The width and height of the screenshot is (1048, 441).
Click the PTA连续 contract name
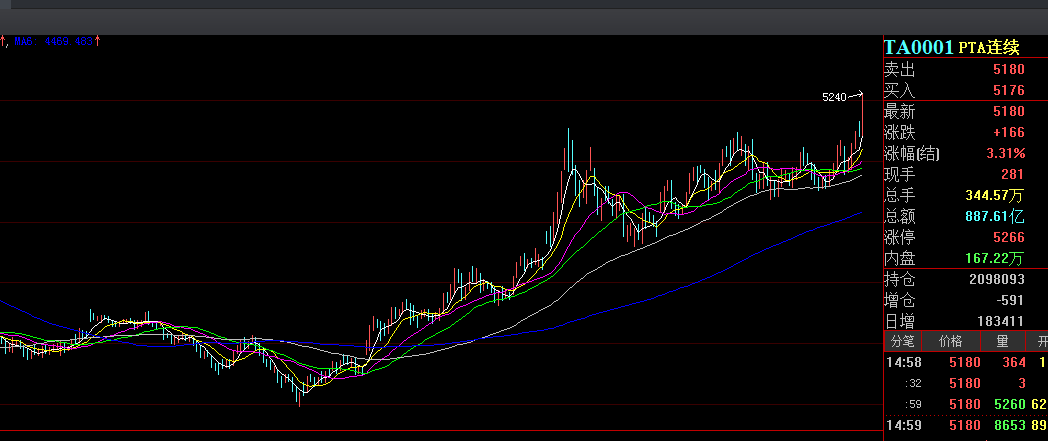[989, 48]
